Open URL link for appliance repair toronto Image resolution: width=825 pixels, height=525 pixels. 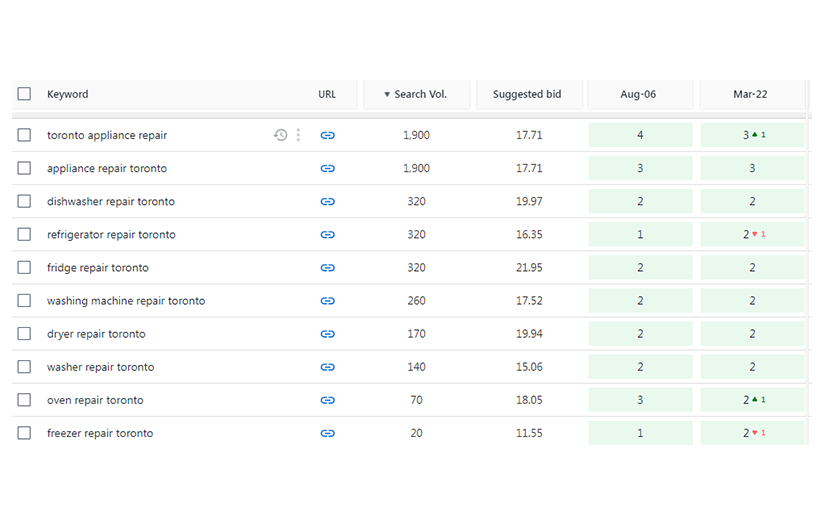(327, 168)
